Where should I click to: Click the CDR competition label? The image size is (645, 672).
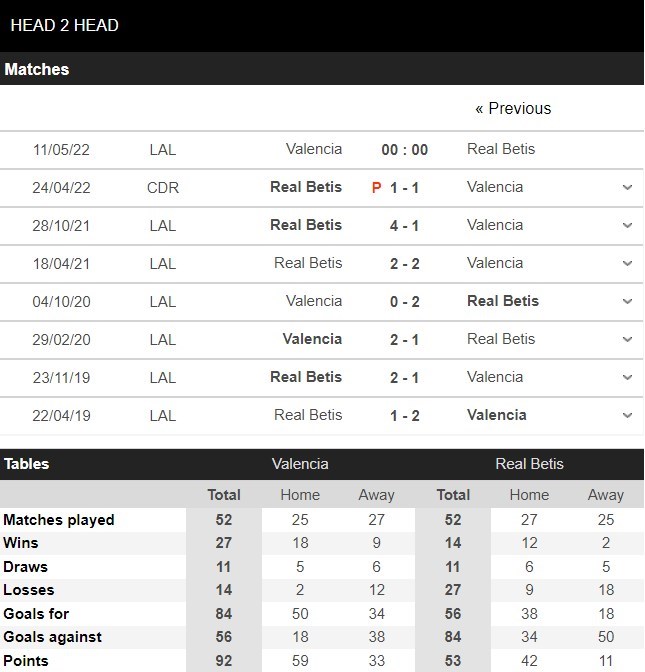[x=162, y=187]
